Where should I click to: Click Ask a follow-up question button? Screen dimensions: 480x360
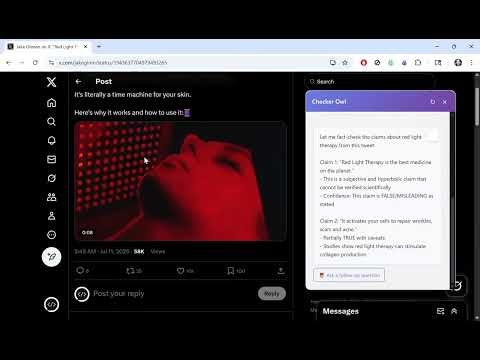(x=349, y=275)
